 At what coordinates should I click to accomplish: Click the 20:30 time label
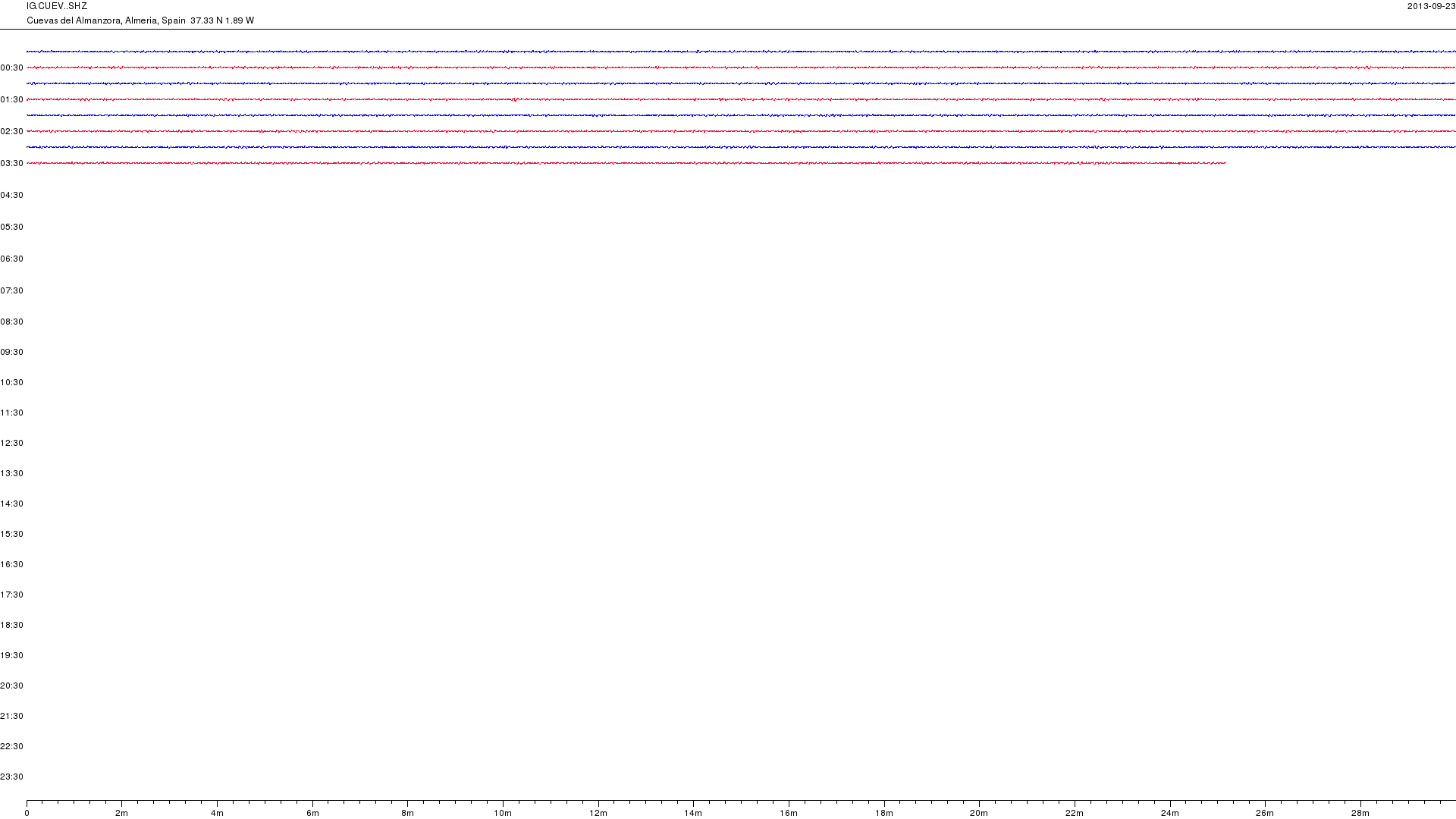[12, 686]
